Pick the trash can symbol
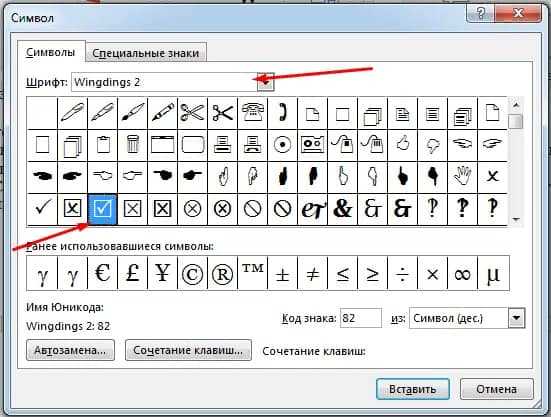The height and width of the screenshot is (417, 551). coord(132,145)
